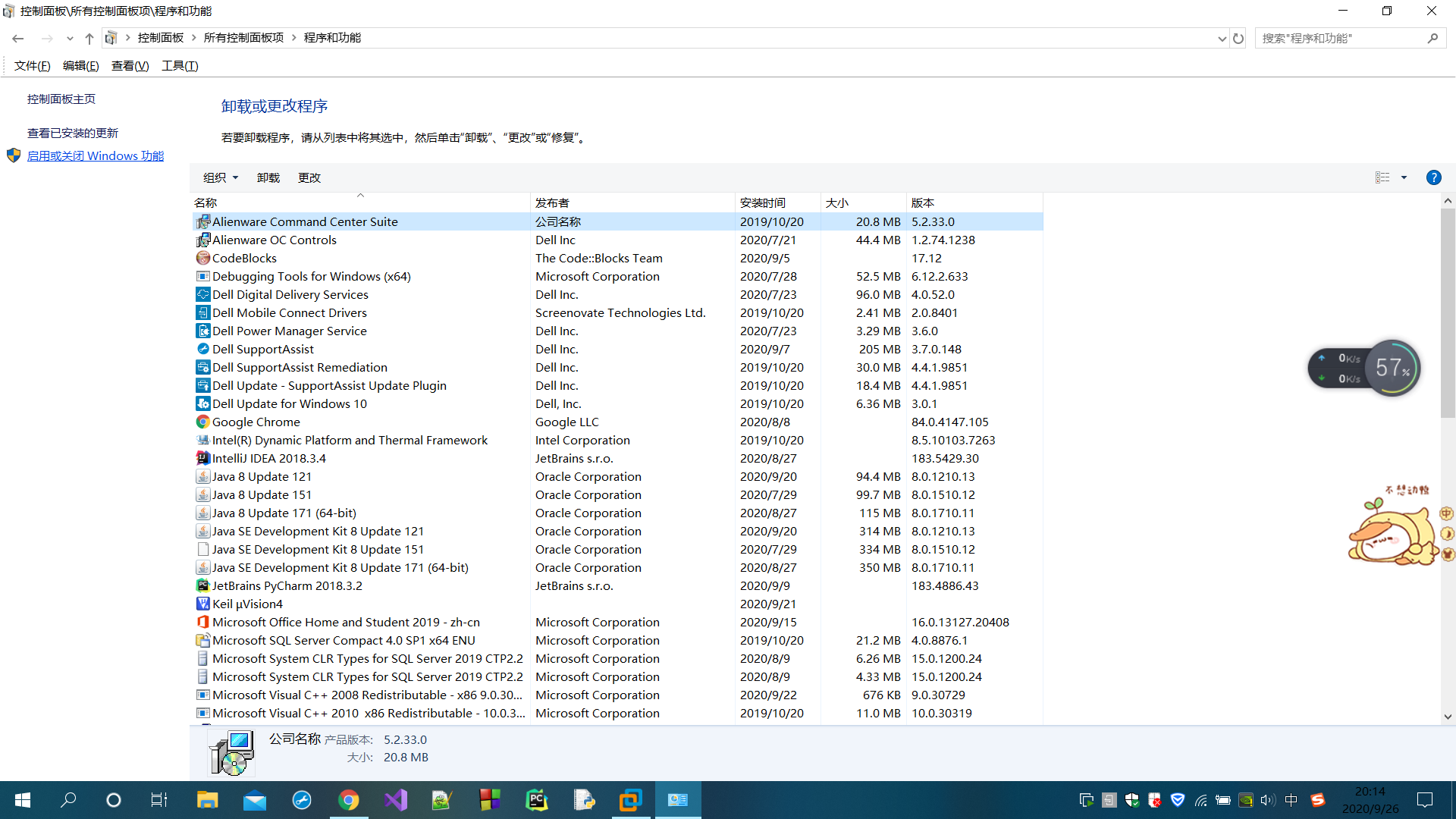
Task: Click the 卸载 button
Action: click(268, 177)
